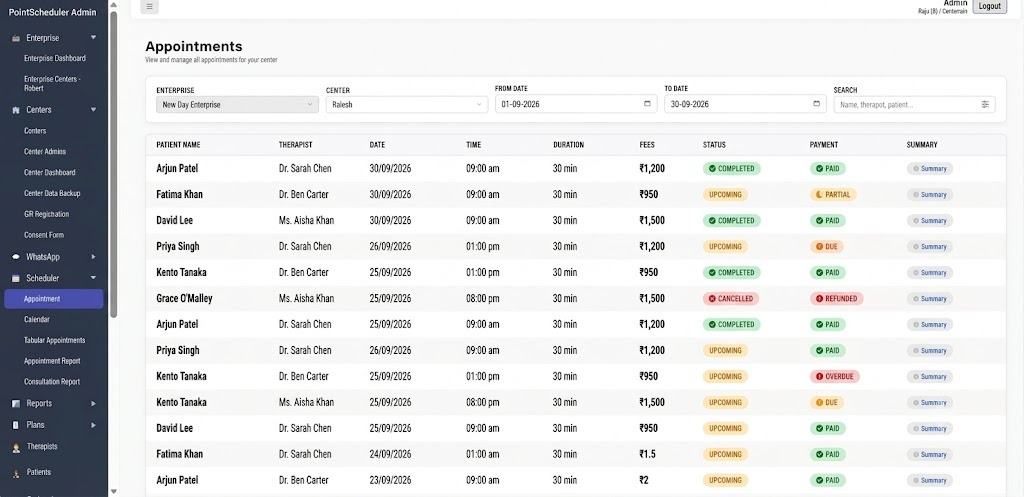Open Summary for Grace O'Malley row

tap(930, 298)
